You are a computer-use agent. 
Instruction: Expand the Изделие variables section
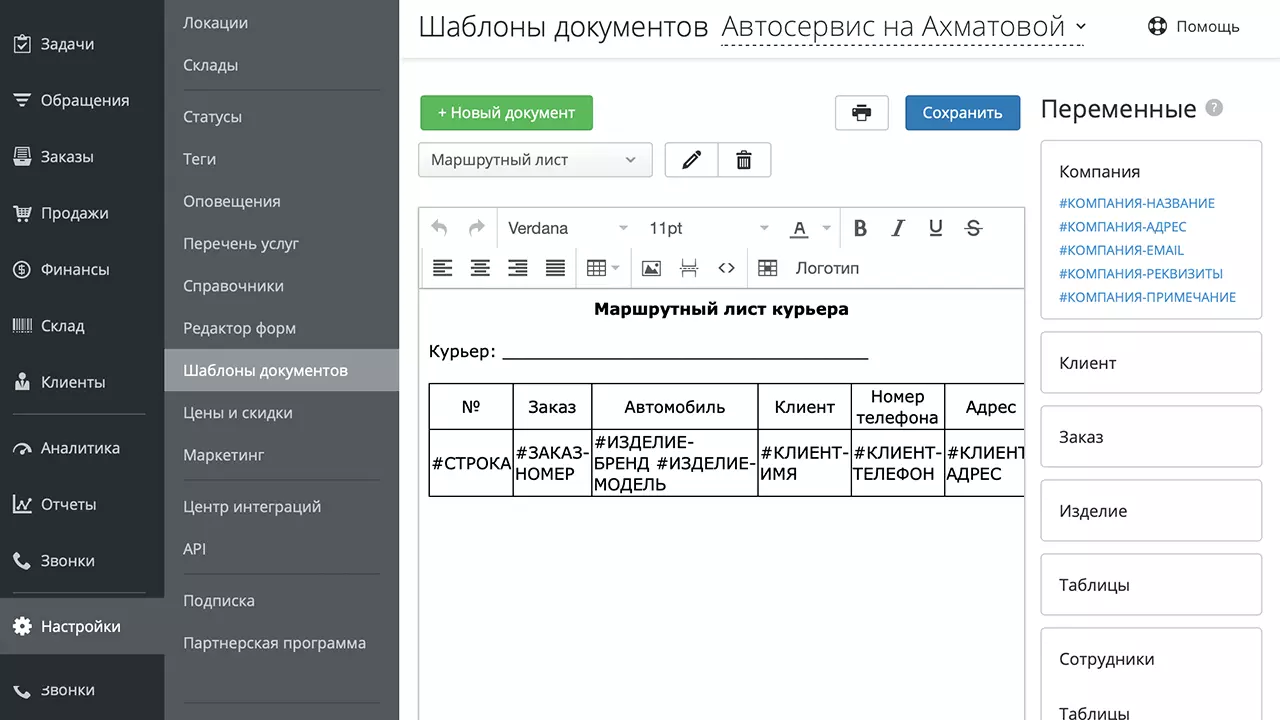point(1151,511)
